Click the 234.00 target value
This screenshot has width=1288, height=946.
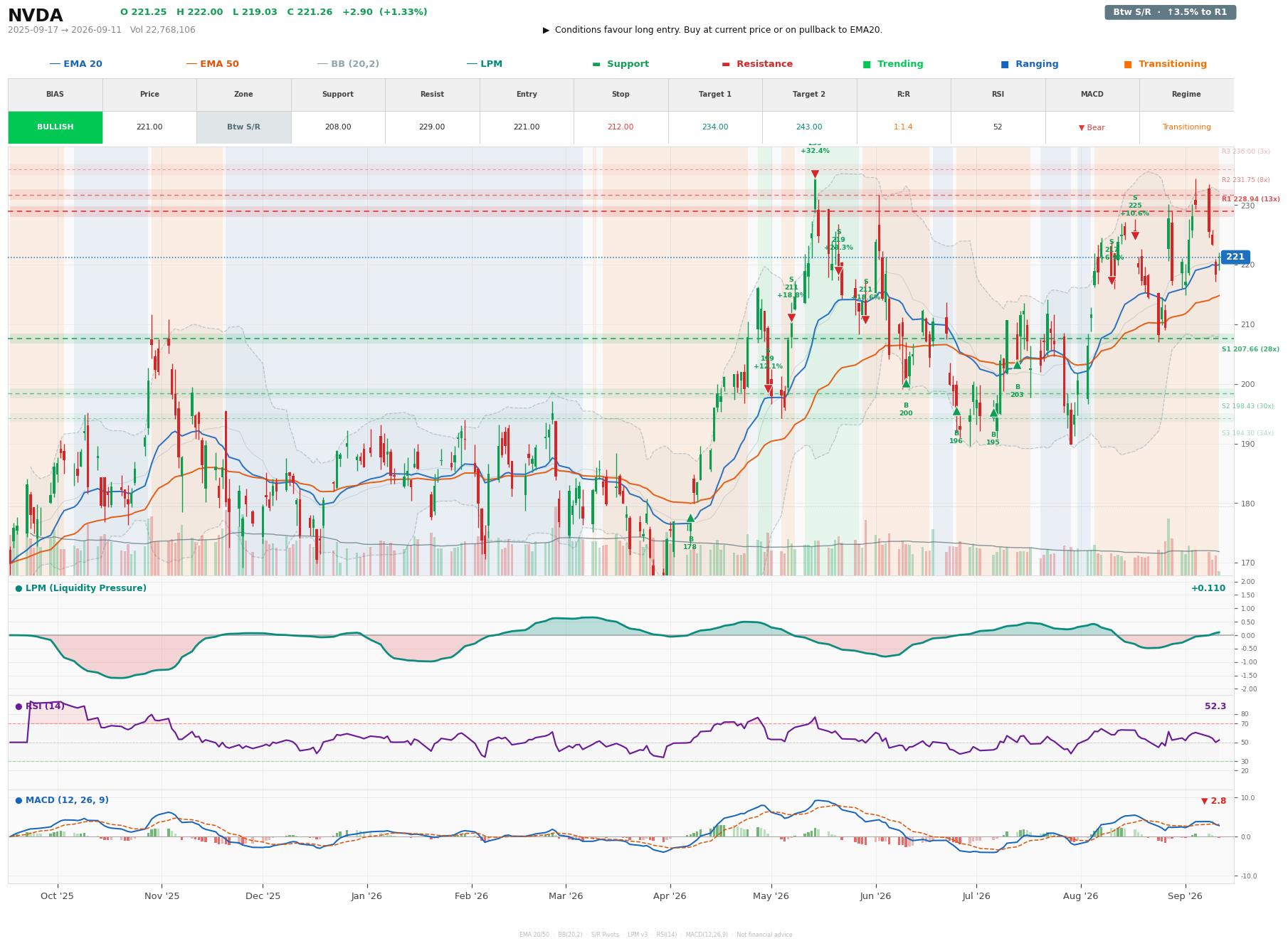point(715,127)
